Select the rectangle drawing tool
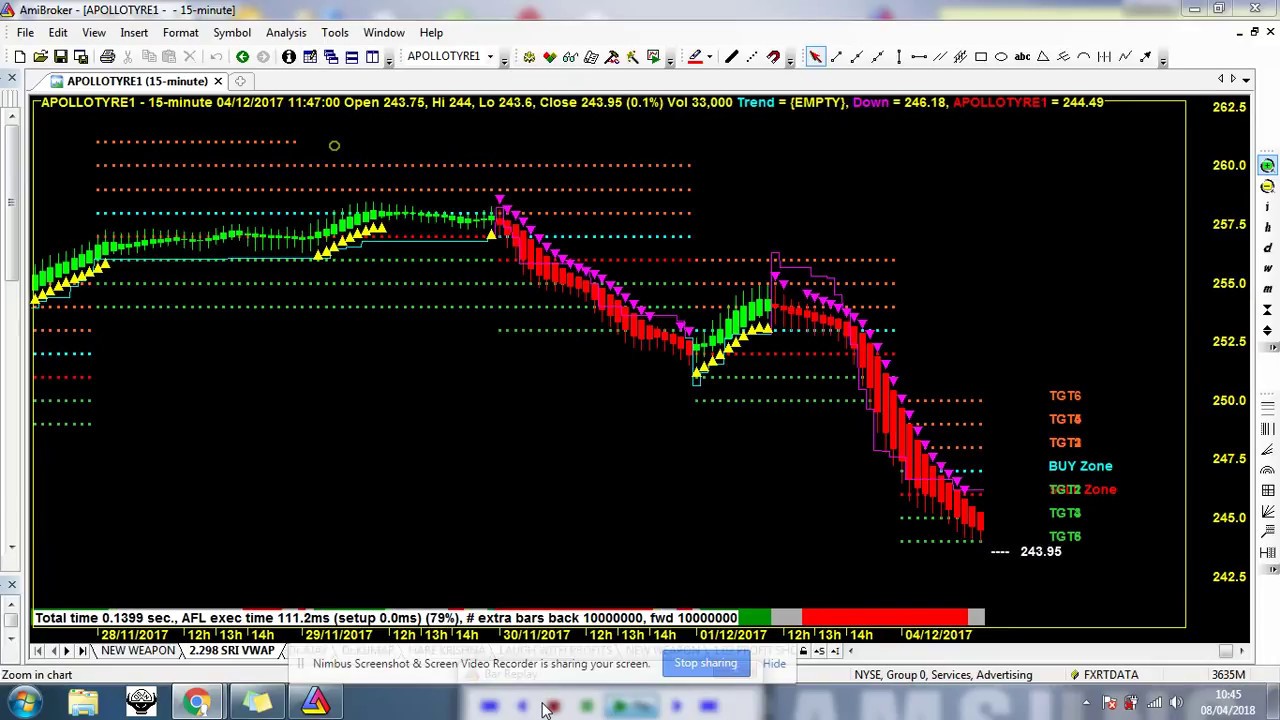This screenshot has height=720, width=1280. point(981,57)
